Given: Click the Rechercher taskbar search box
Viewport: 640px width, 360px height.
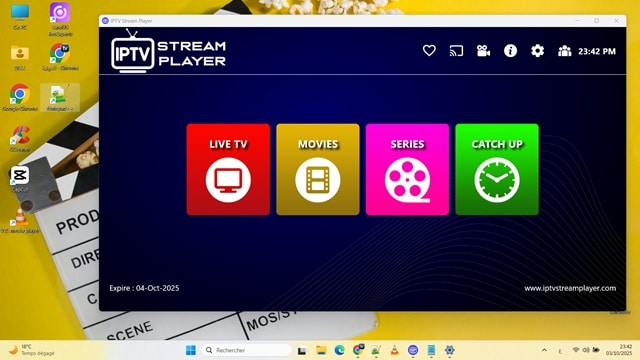Looking at the screenshot, I should pyautogui.click(x=247, y=350).
